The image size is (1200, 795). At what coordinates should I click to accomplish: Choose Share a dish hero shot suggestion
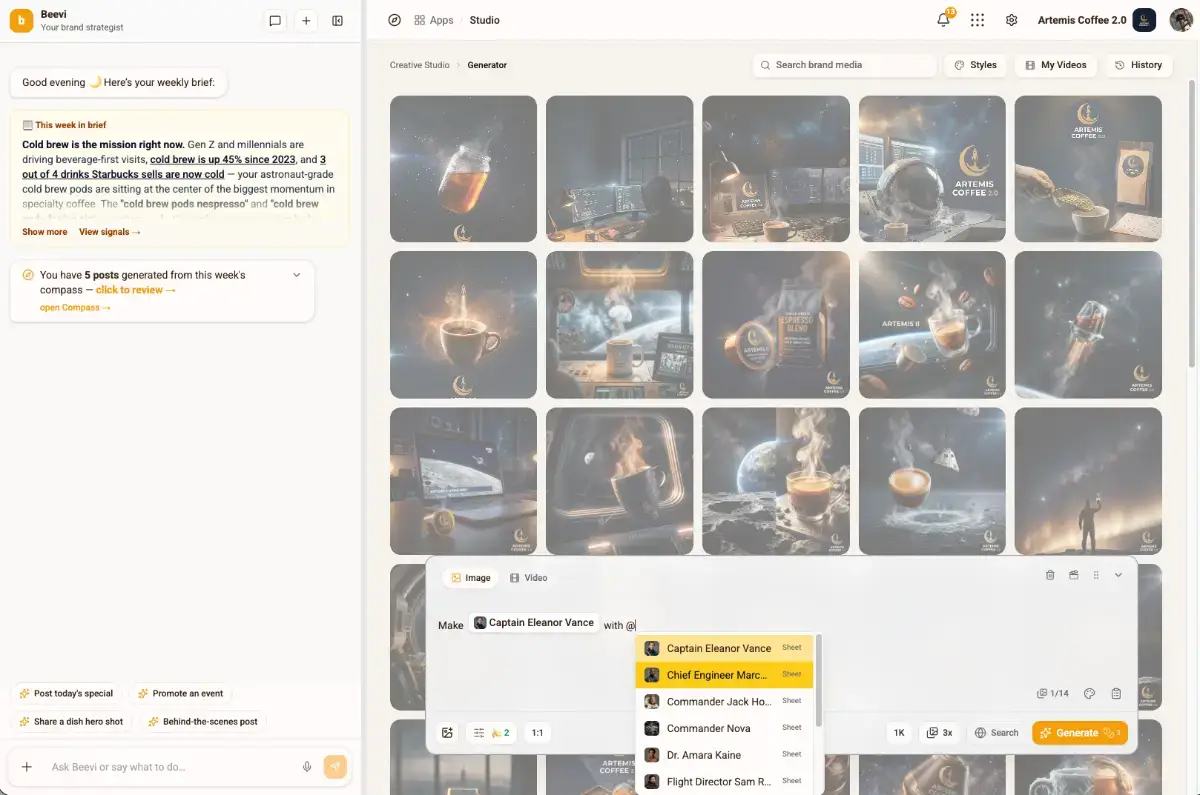[71, 721]
